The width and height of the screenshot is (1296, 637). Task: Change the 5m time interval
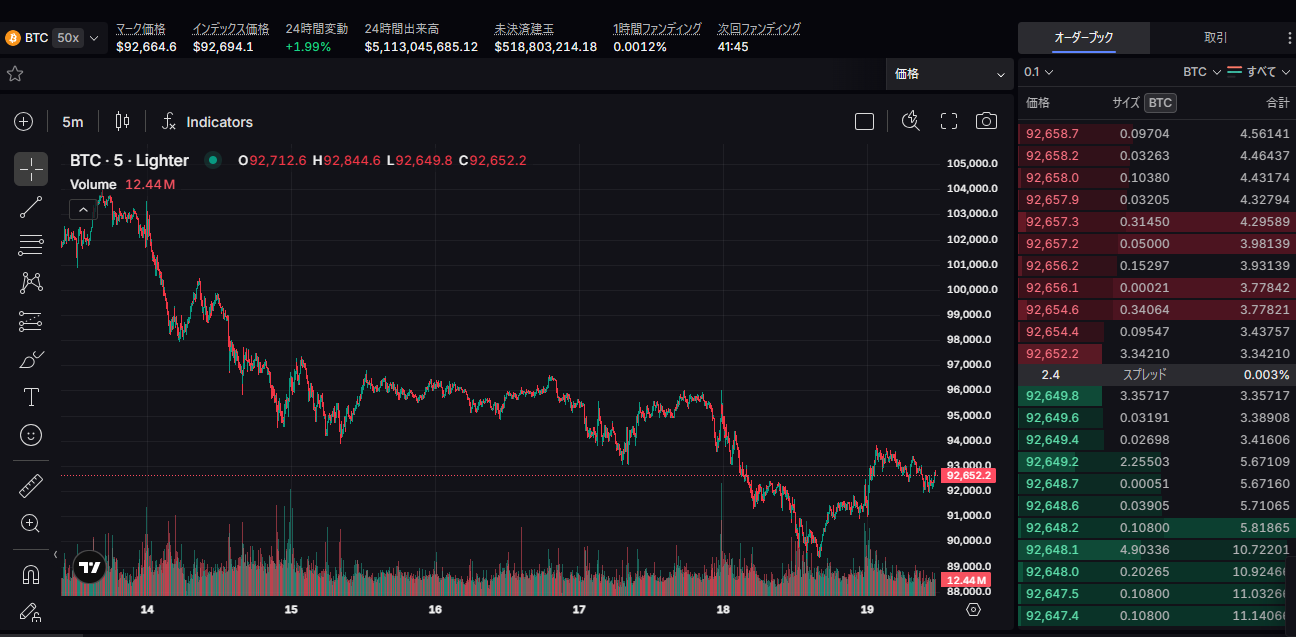73,122
